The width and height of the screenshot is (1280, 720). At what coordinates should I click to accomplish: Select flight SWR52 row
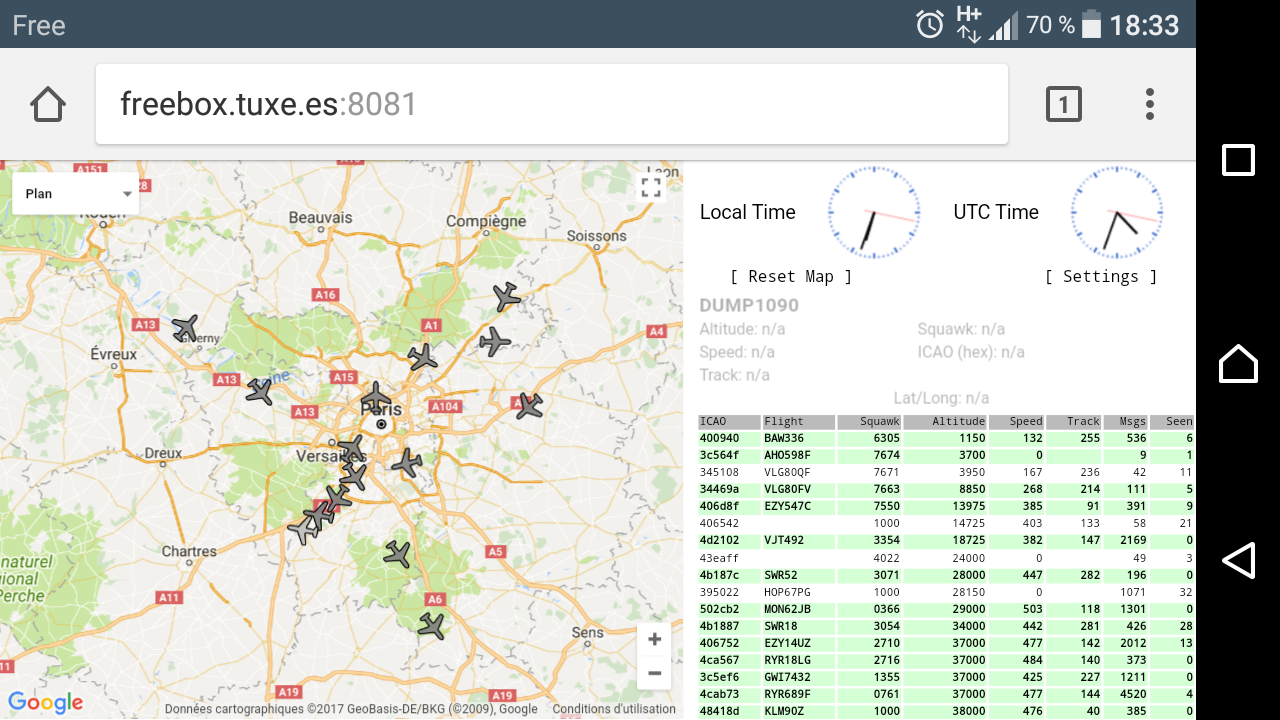946,575
